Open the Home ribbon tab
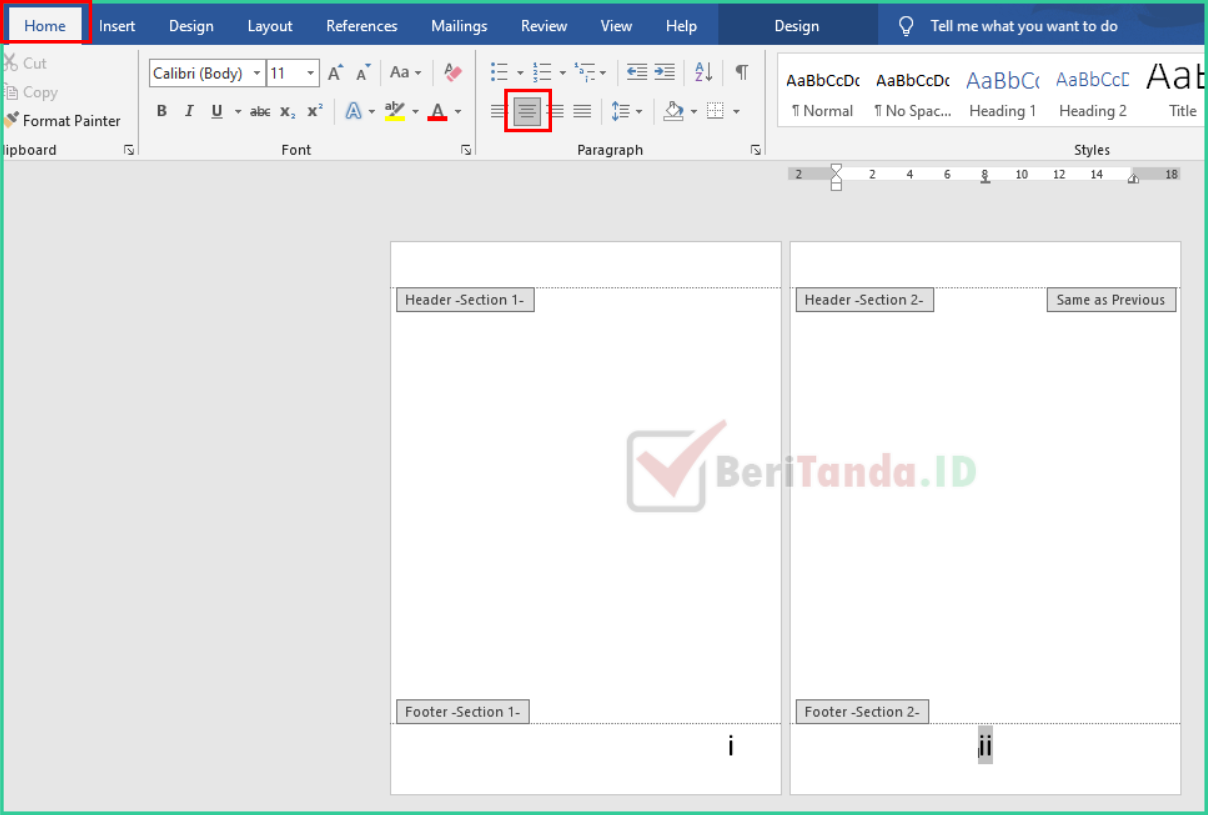This screenshot has height=815, width=1208. pyautogui.click(x=45, y=26)
